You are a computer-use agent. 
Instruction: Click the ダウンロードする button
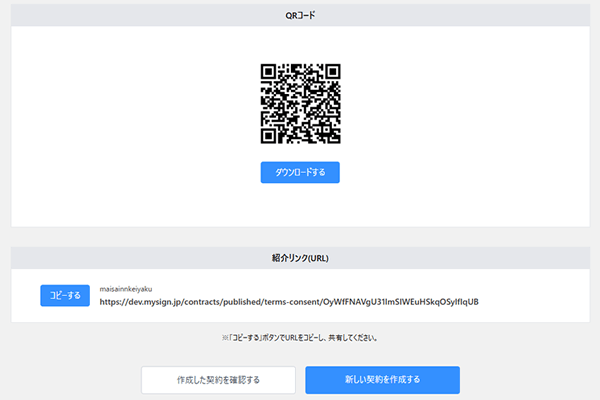[300, 172]
